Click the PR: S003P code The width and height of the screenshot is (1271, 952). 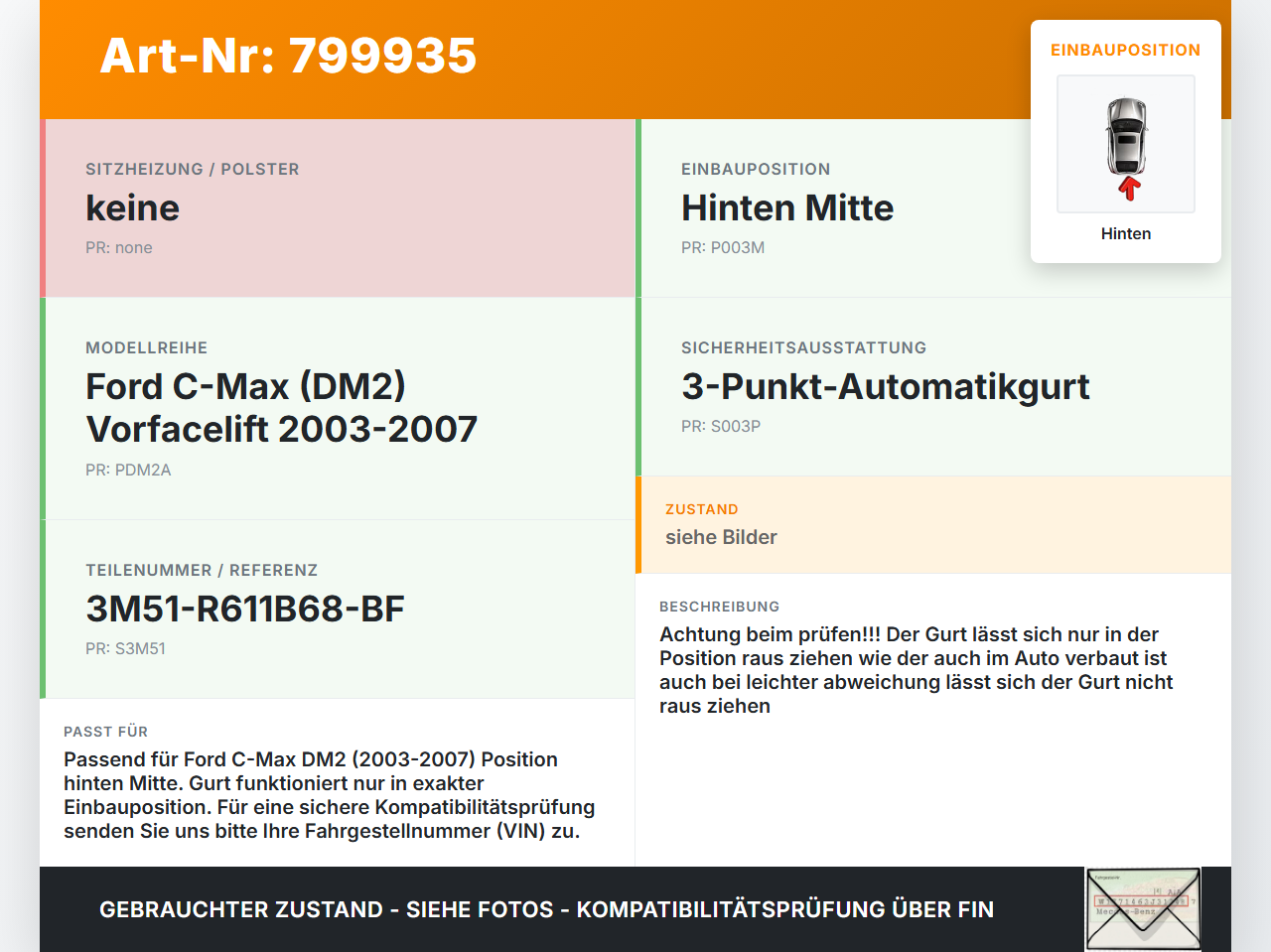coord(721,426)
